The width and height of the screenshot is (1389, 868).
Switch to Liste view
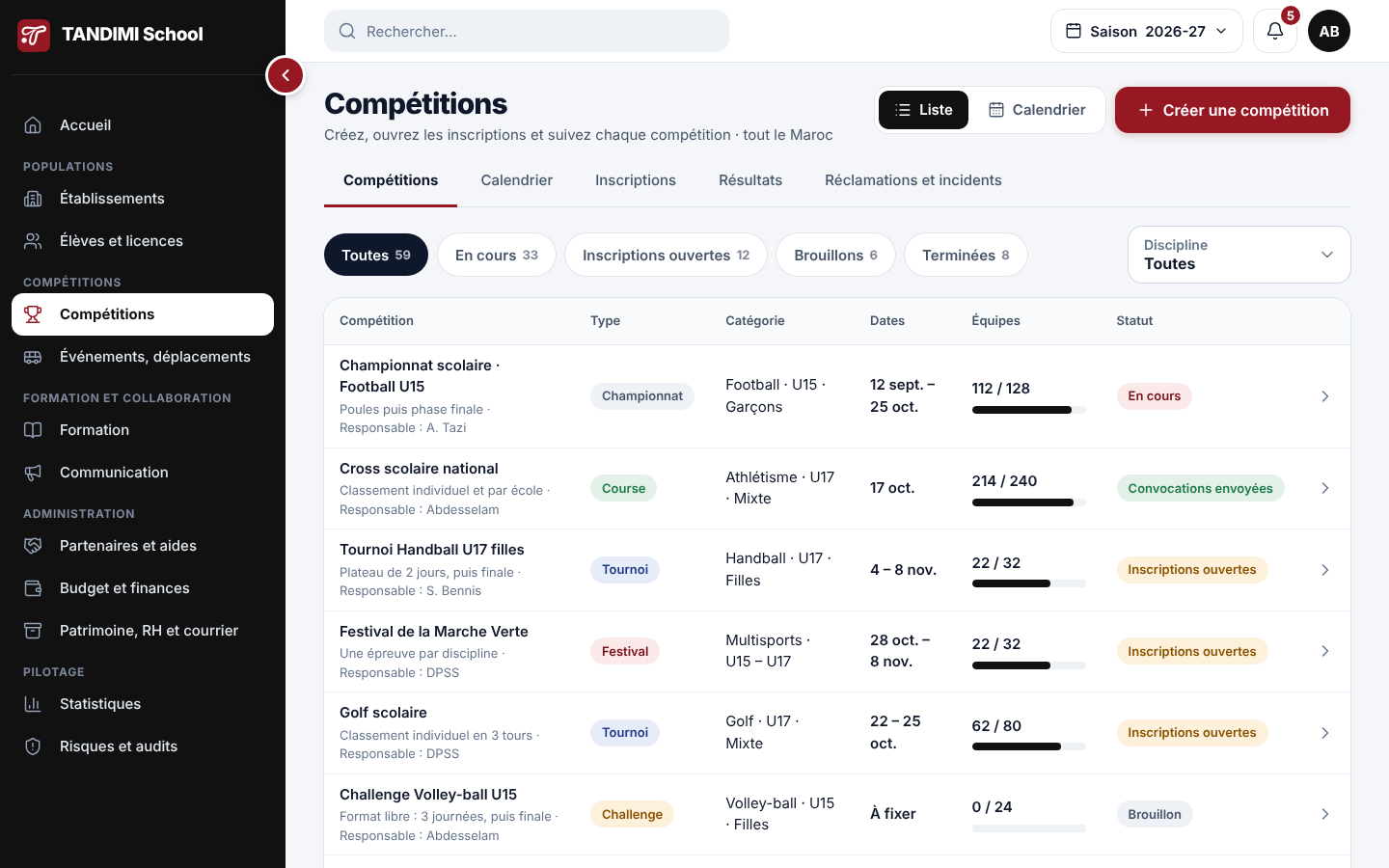[923, 110]
